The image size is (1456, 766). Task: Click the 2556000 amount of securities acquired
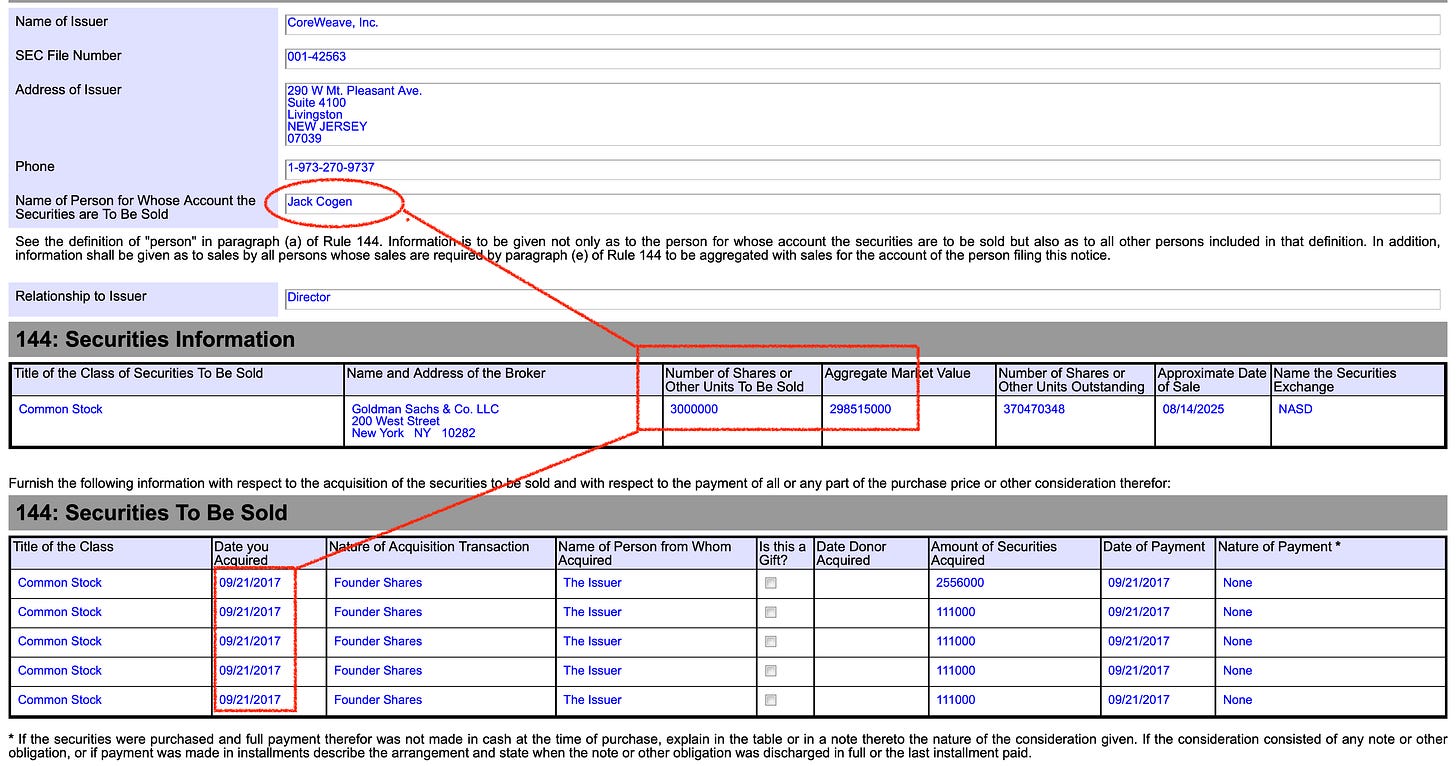pos(960,583)
